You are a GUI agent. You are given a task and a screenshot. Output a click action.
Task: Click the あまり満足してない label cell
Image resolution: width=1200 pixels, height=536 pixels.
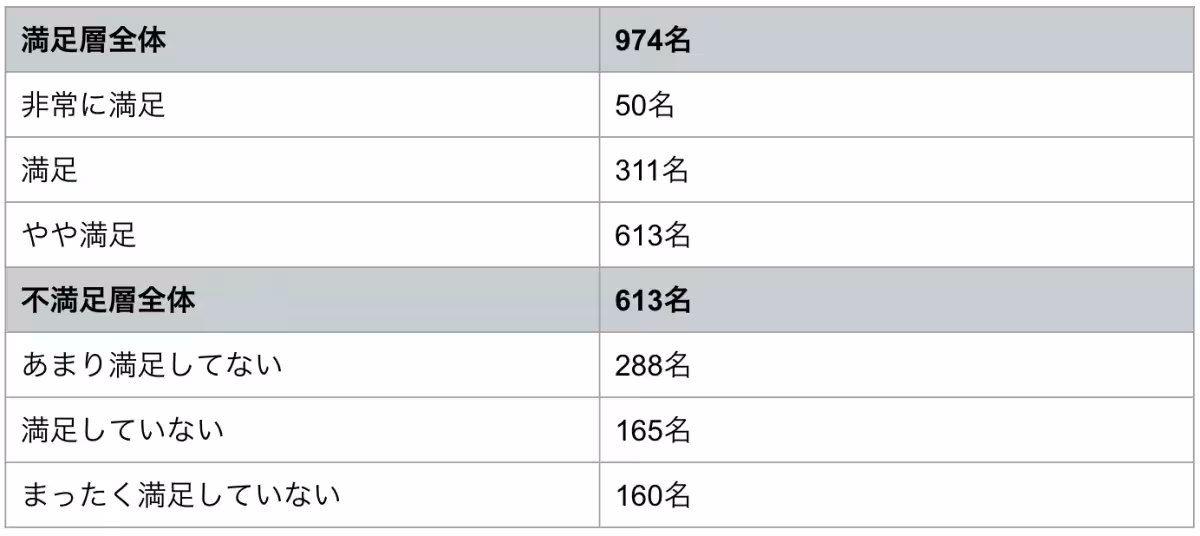(151, 365)
